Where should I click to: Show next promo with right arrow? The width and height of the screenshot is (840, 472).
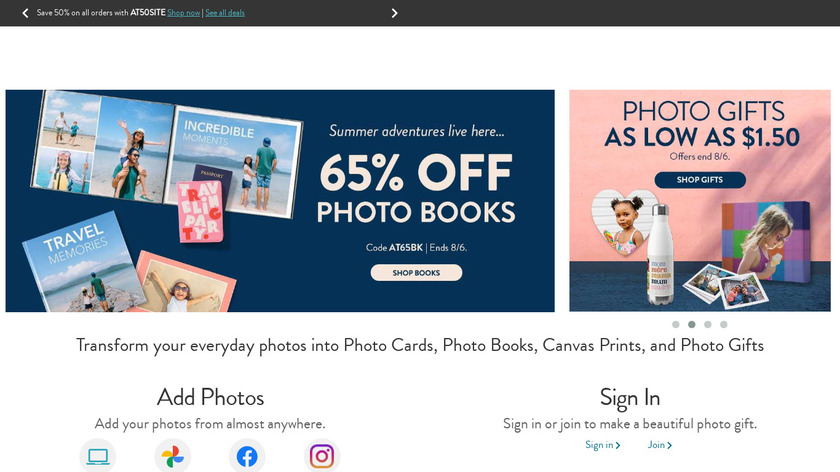[394, 13]
